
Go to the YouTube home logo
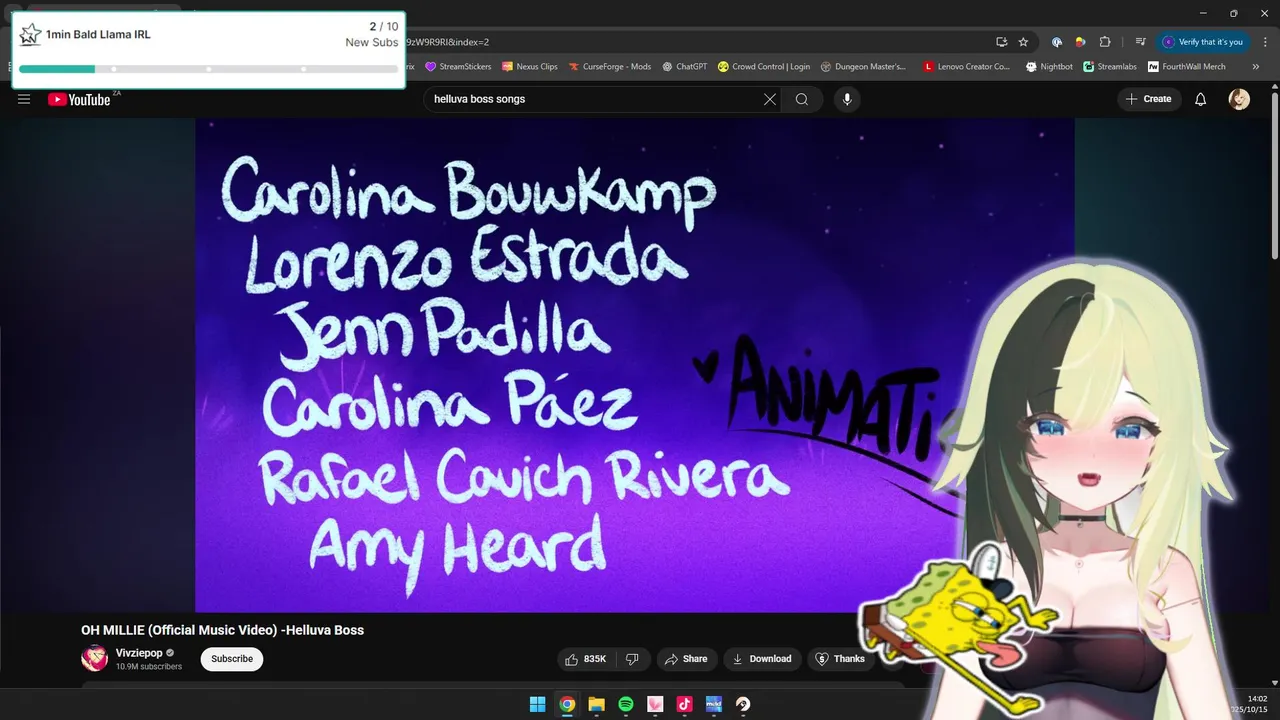coord(79,99)
